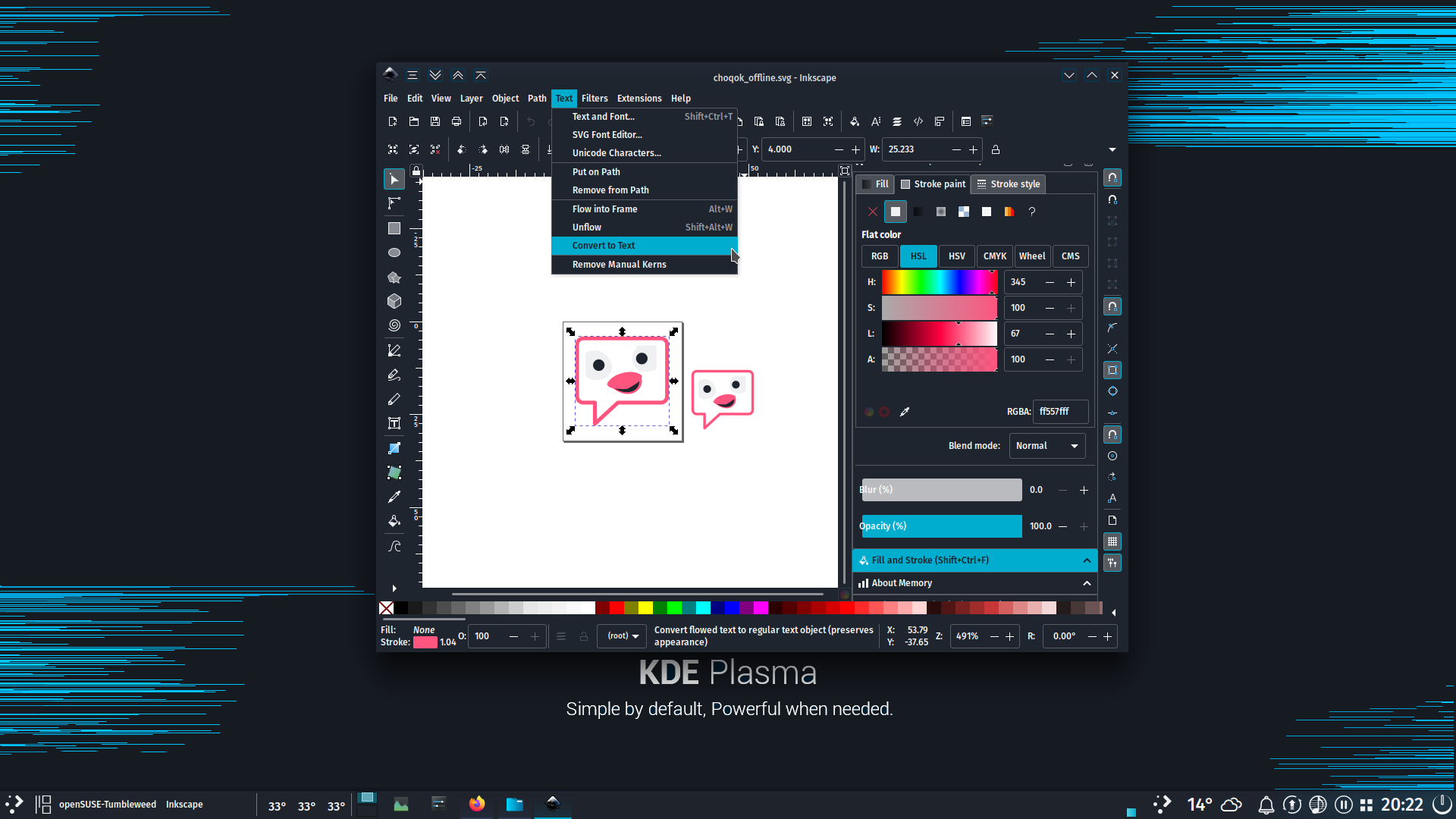Click Inkscape in the taskbar menu
The height and width of the screenshot is (819, 1456).
click(x=184, y=805)
